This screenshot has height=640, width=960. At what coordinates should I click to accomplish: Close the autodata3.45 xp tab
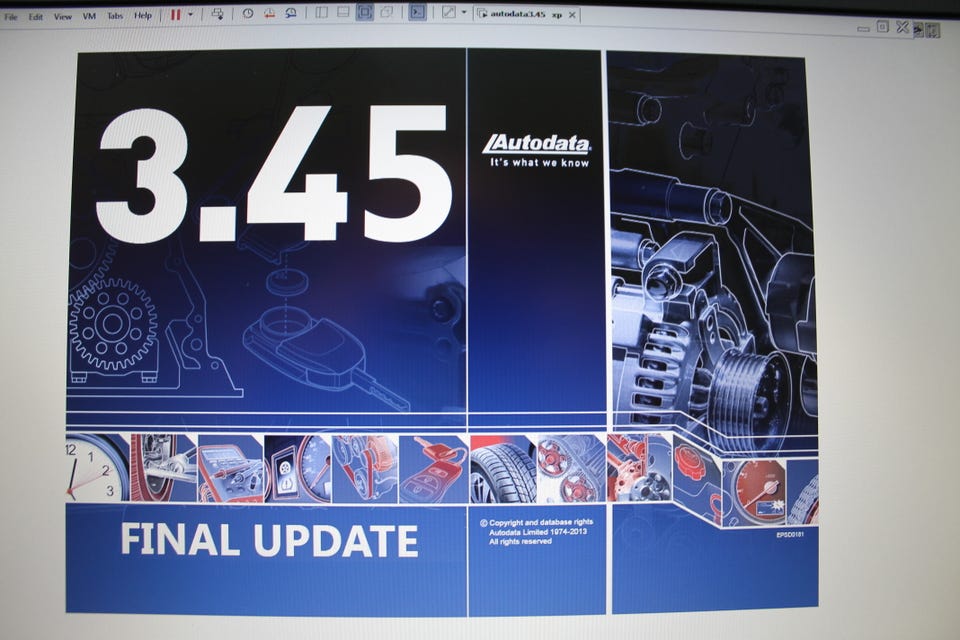click(572, 15)
